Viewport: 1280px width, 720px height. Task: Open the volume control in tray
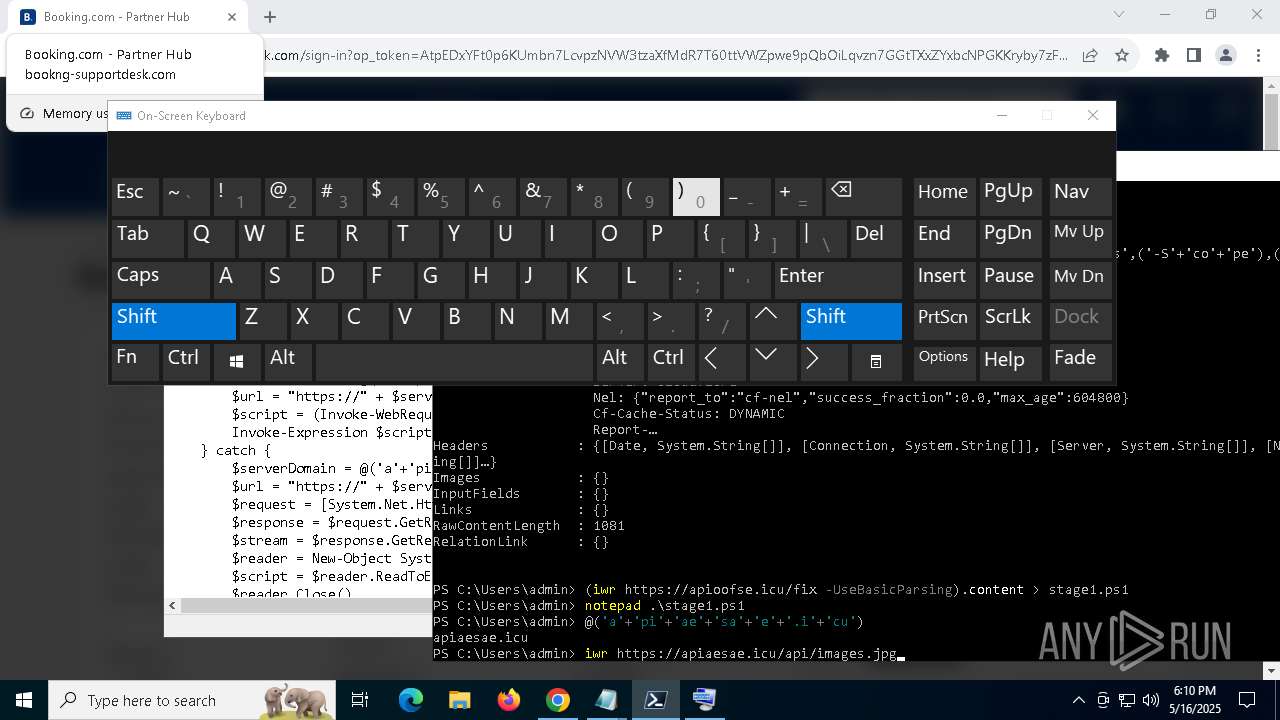(x=1151, y=700)
